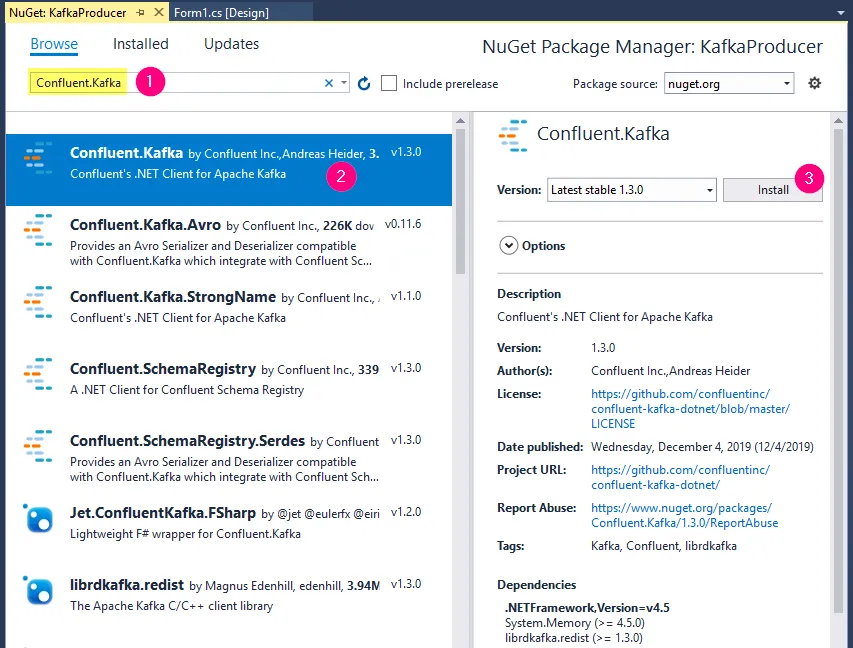Click the Jet.ConfluentKafka.FSharp package icon
Image resolution: width=853 pixels, height=648 pixels.
coord(38,519)
